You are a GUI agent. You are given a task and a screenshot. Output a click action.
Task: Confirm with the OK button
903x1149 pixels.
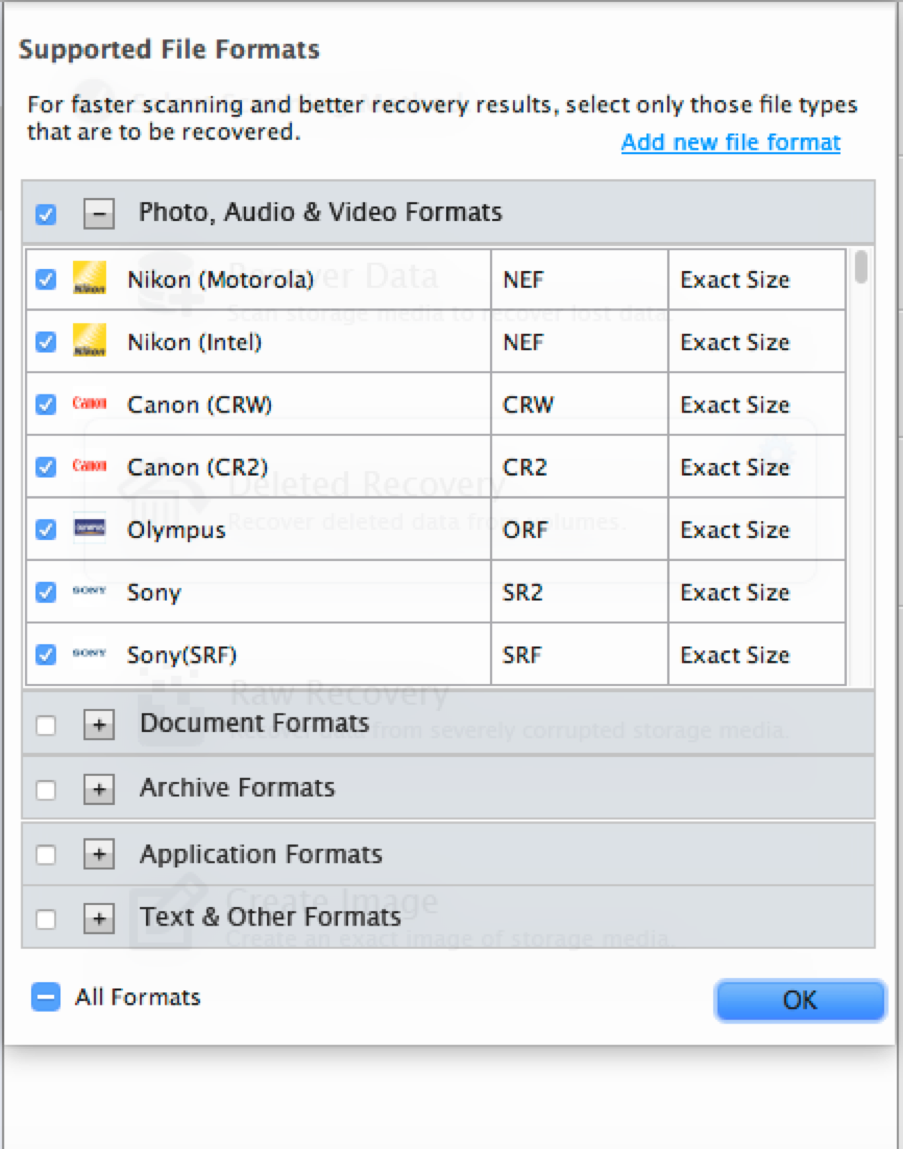(800, 1000)
